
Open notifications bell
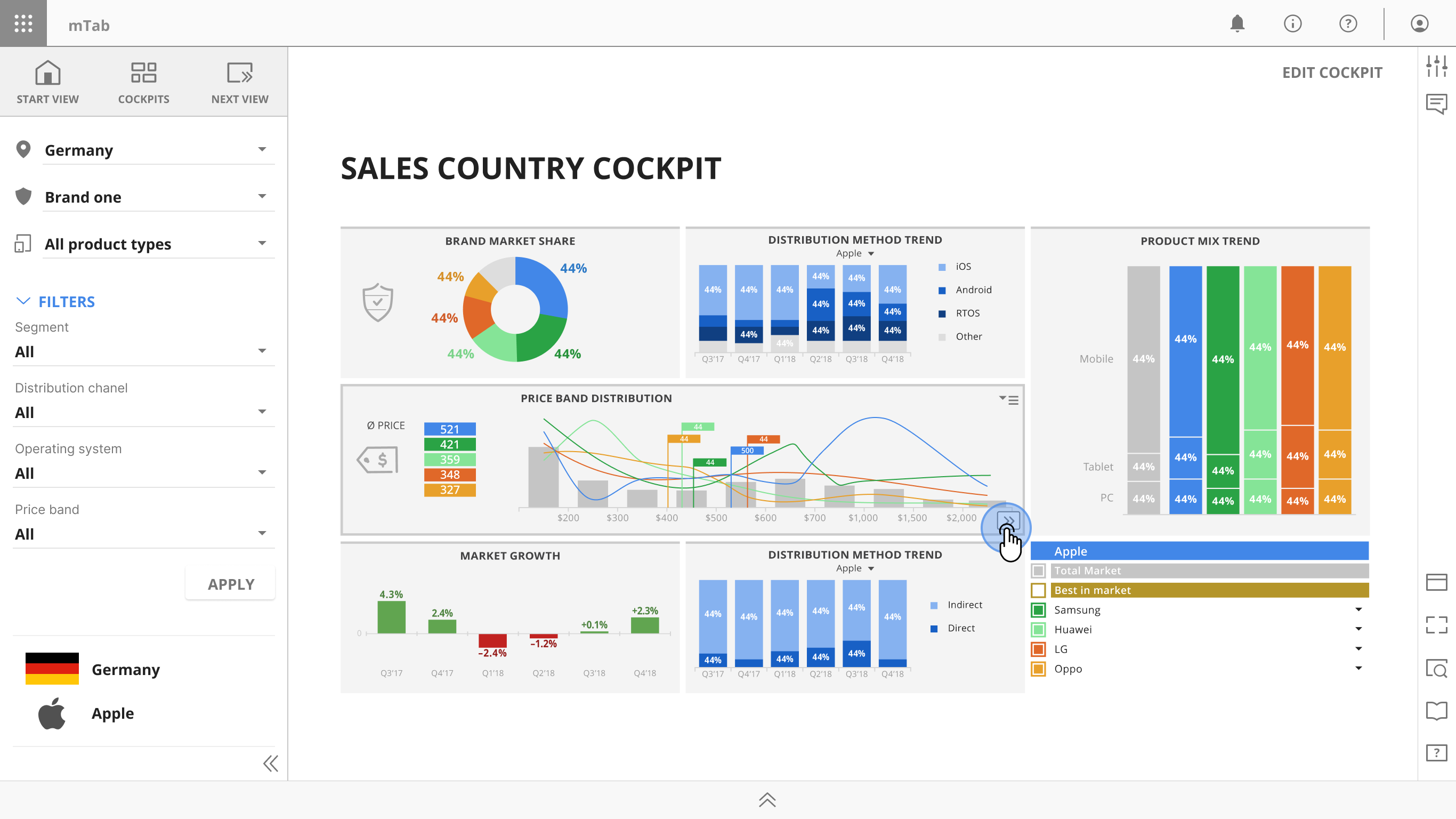(x=1237, y=23)
